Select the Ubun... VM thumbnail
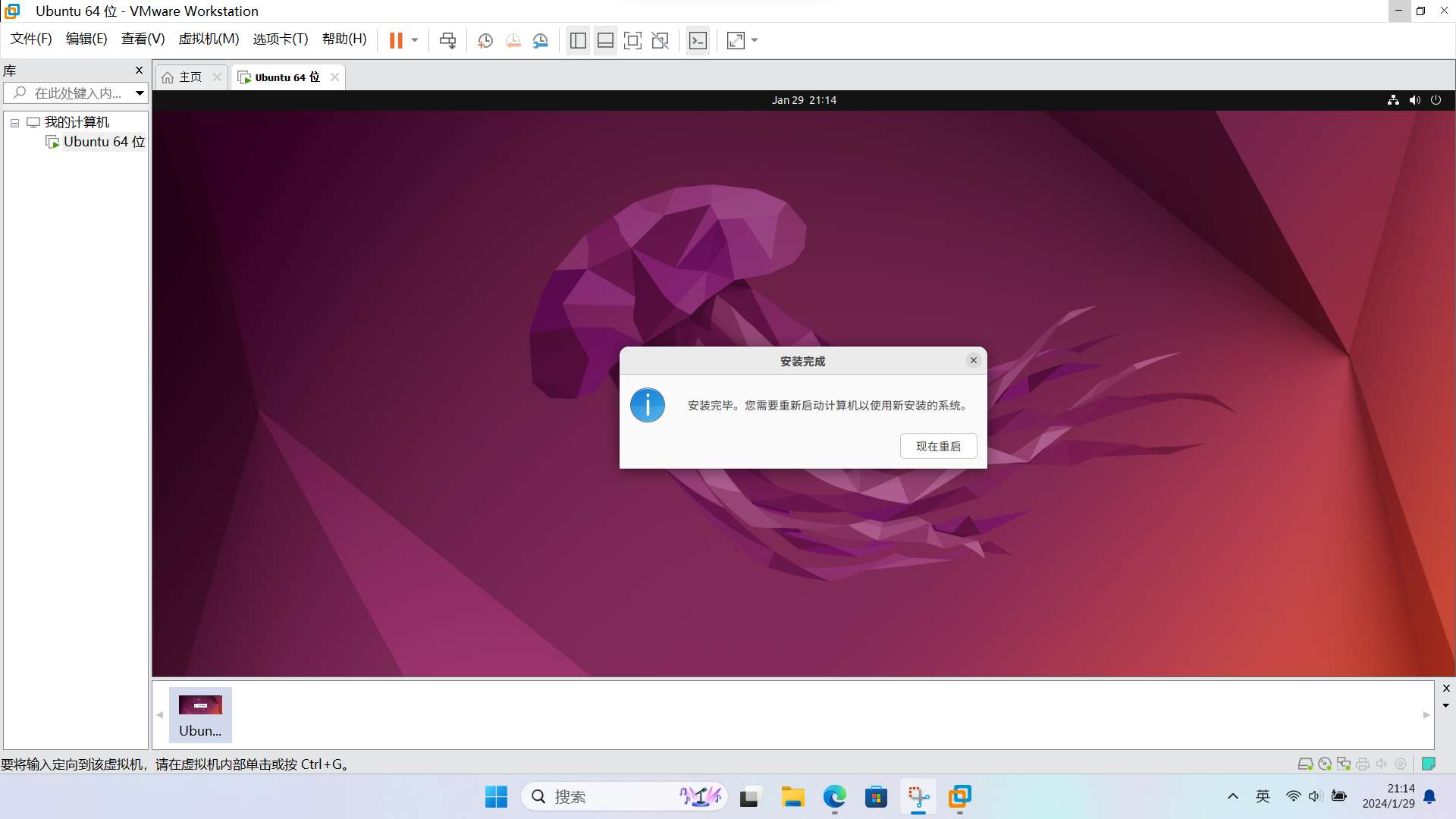1456x819 pixels. click(200, 715)
